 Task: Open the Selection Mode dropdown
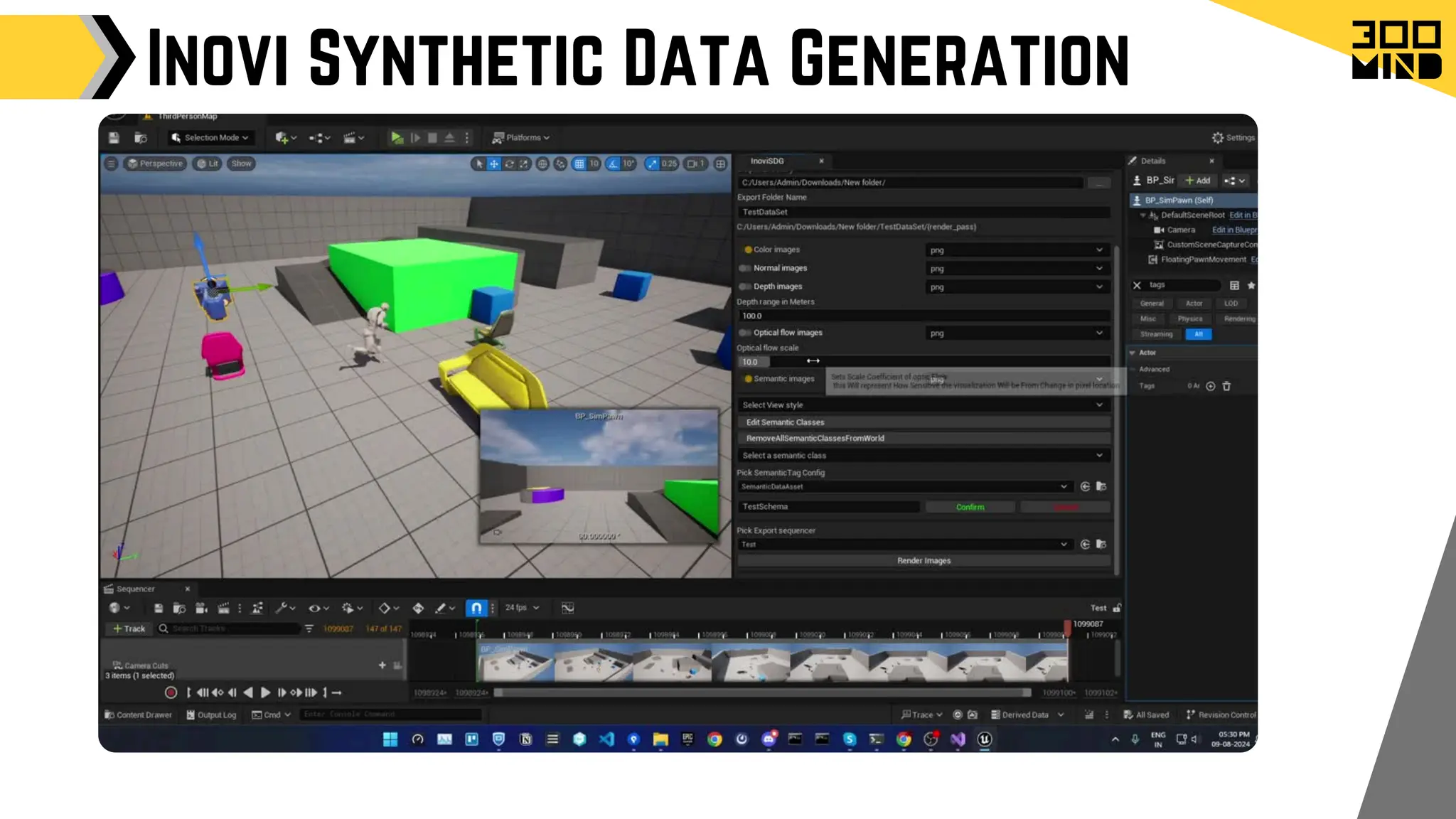pyautogui.click(x=210, y=137)
